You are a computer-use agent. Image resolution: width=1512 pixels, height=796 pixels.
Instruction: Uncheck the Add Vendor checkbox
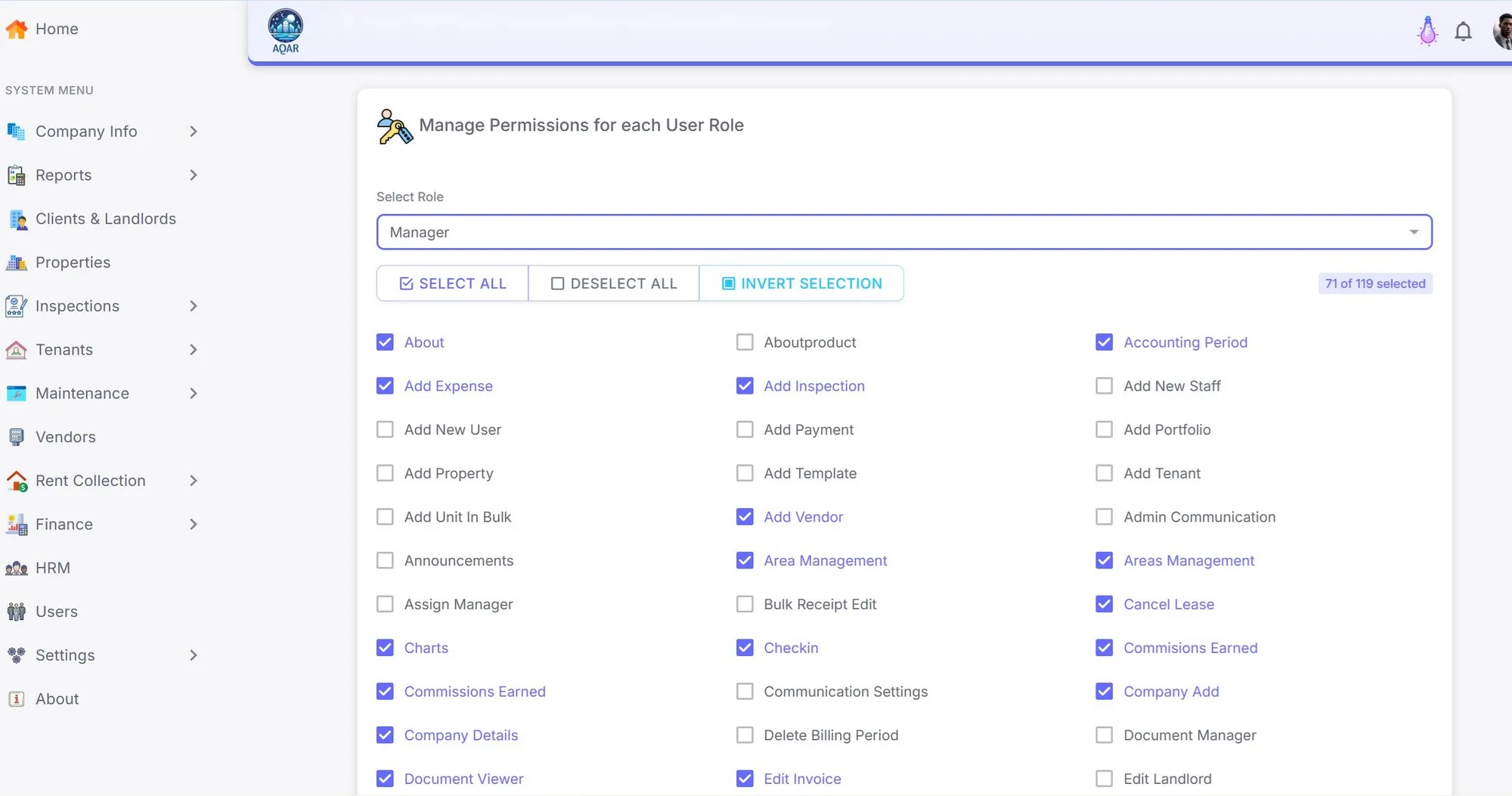point(745,517)
